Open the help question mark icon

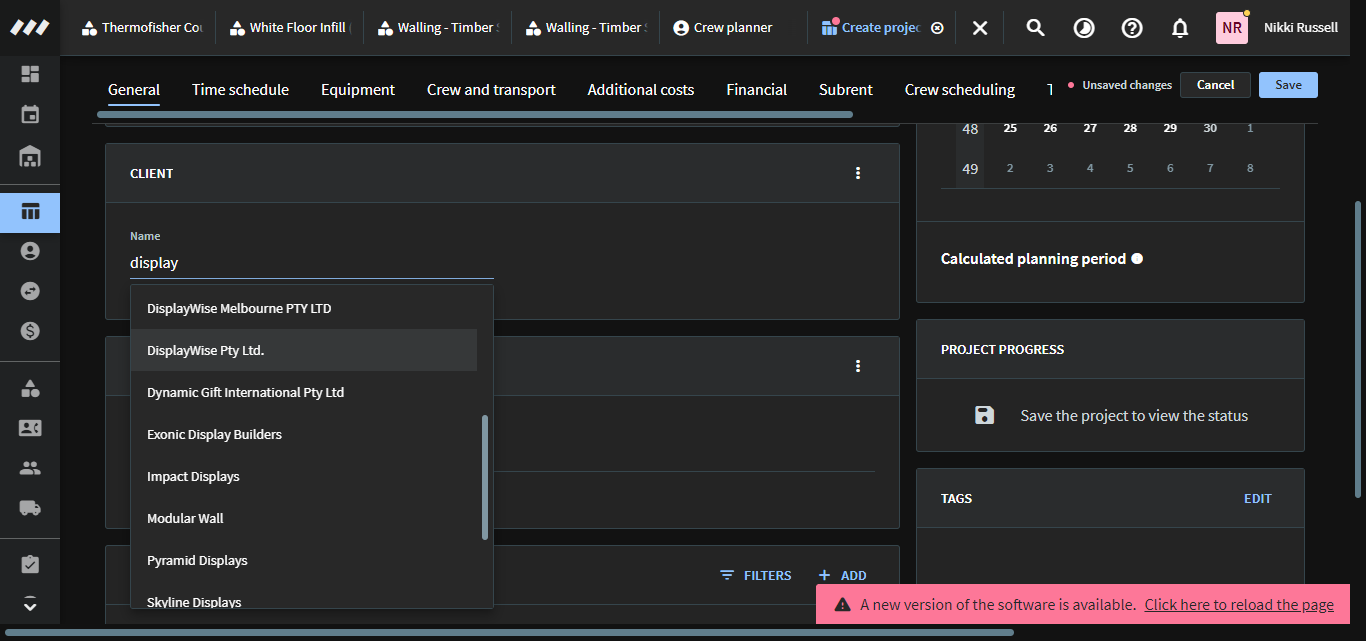pyautogui.click(x=1132, y=28)
